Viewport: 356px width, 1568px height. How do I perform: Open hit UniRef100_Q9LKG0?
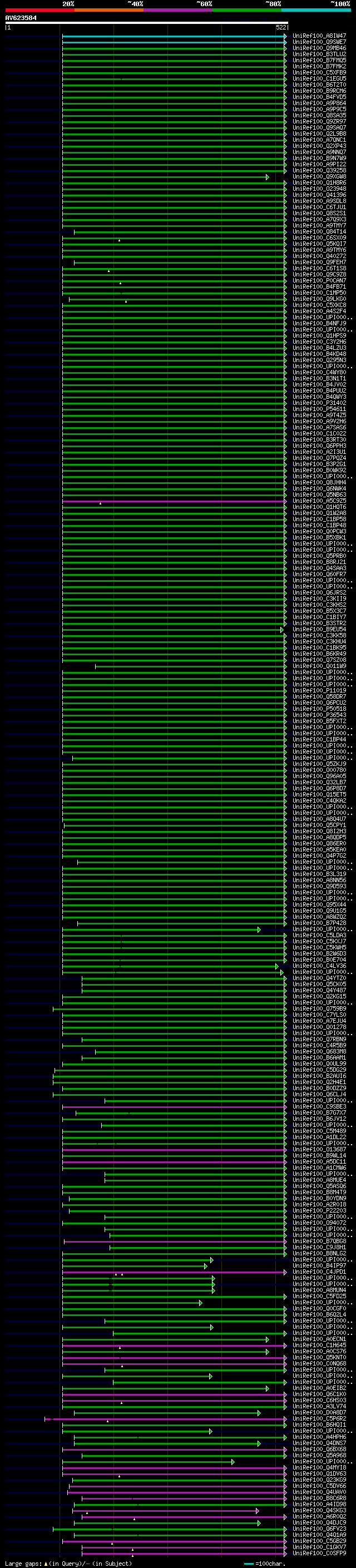click(x=319, y=299)
